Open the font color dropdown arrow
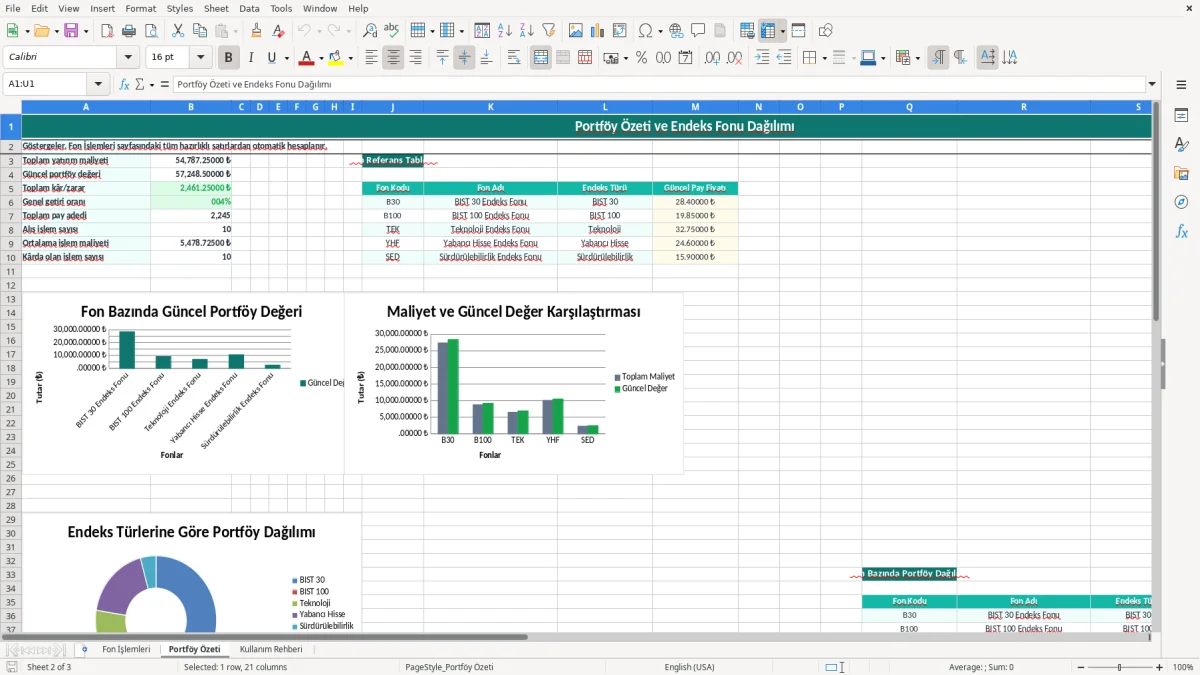The width and height of the screenshot is (1200, 675). click(321, 58)
